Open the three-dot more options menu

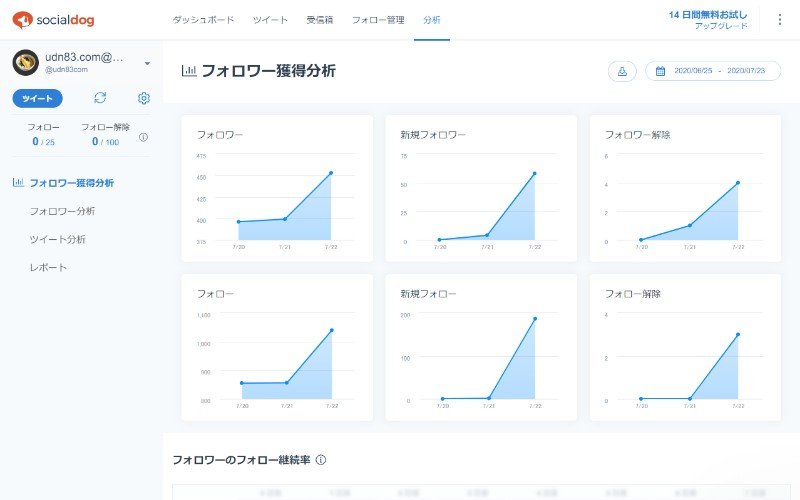click(x=780, y=19)
